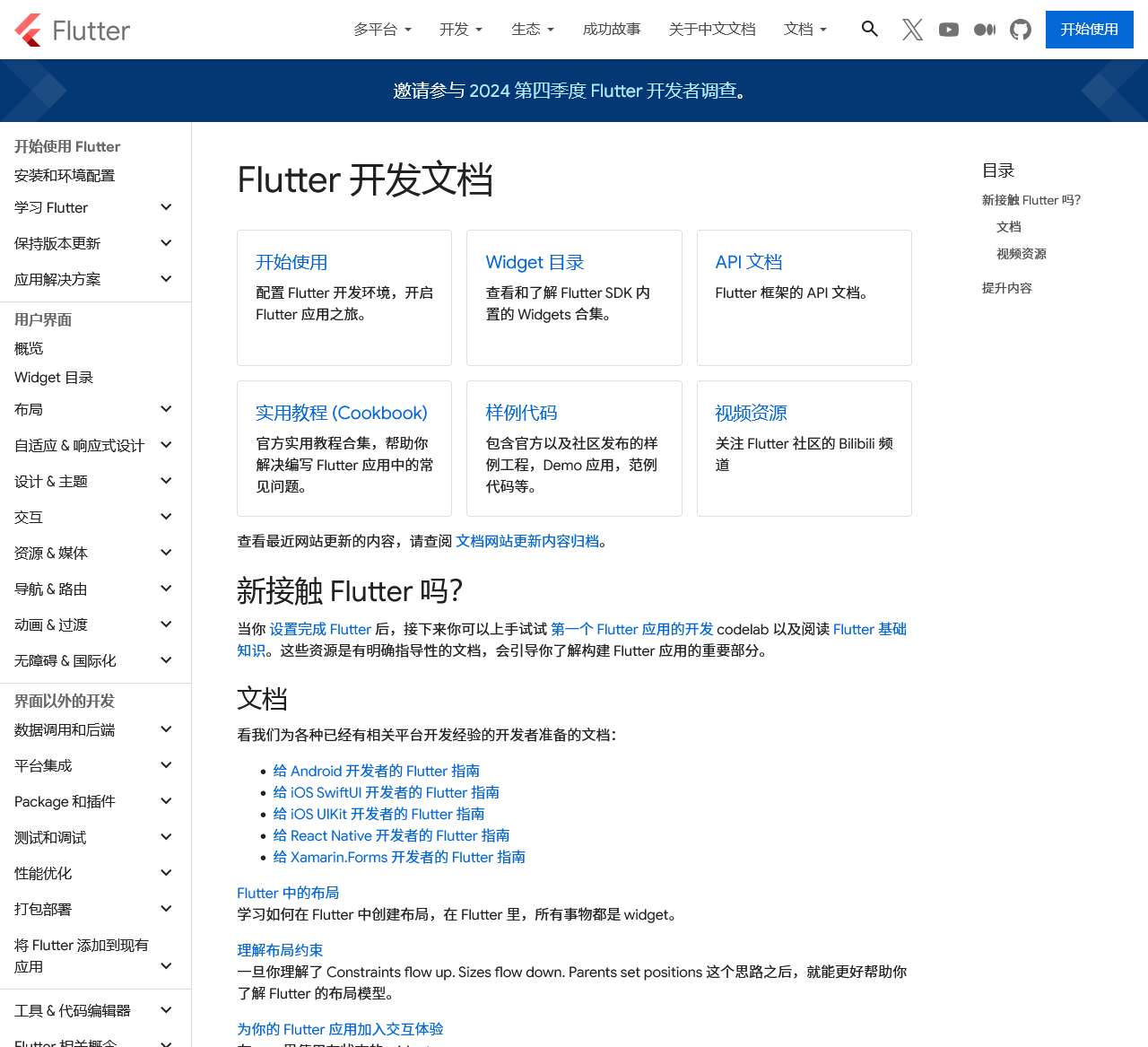Jump to 文档 in the table of contents
1148x1047 pixels.
[1009, 227]
